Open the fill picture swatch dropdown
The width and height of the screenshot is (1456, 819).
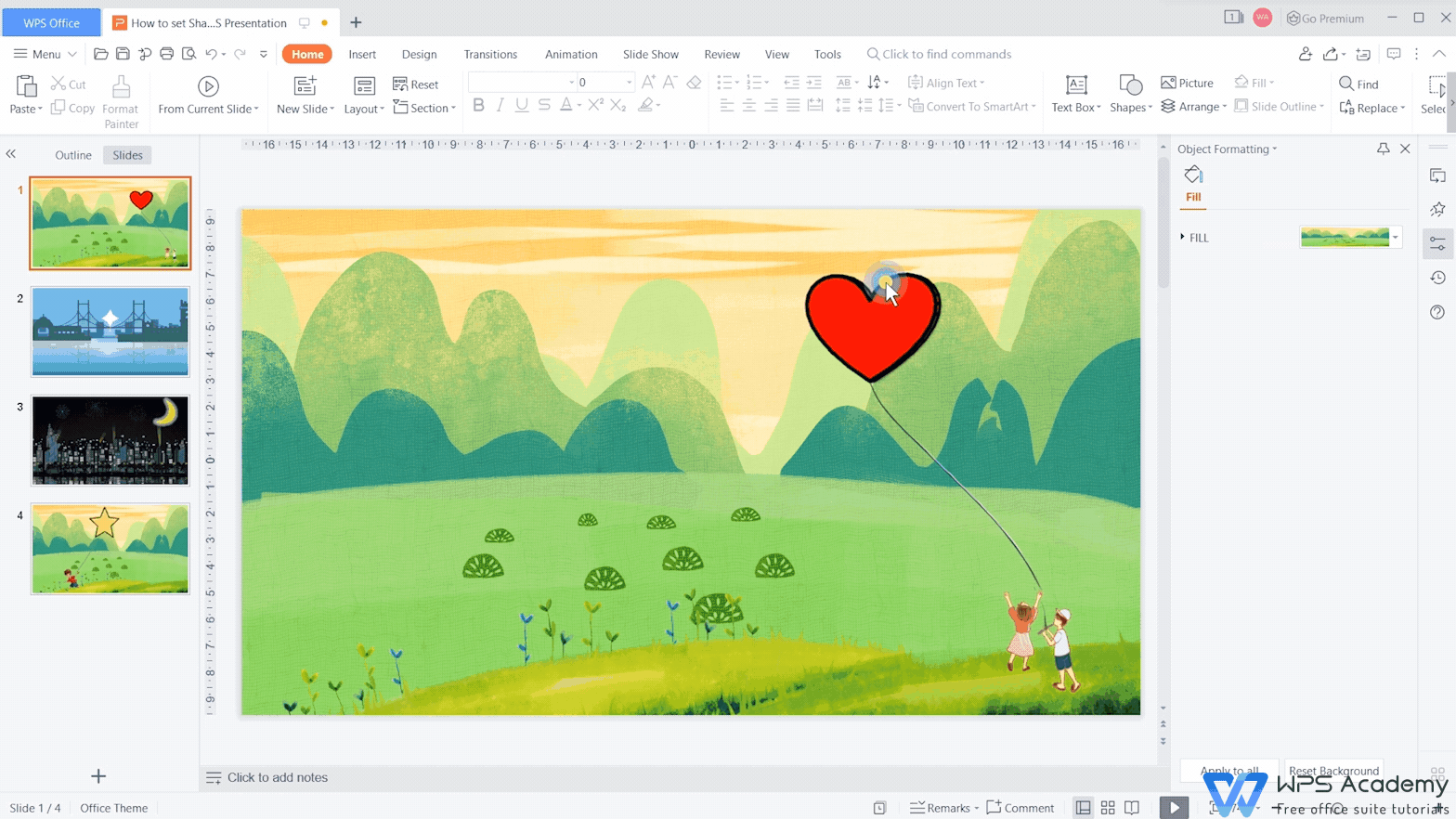1396,238
